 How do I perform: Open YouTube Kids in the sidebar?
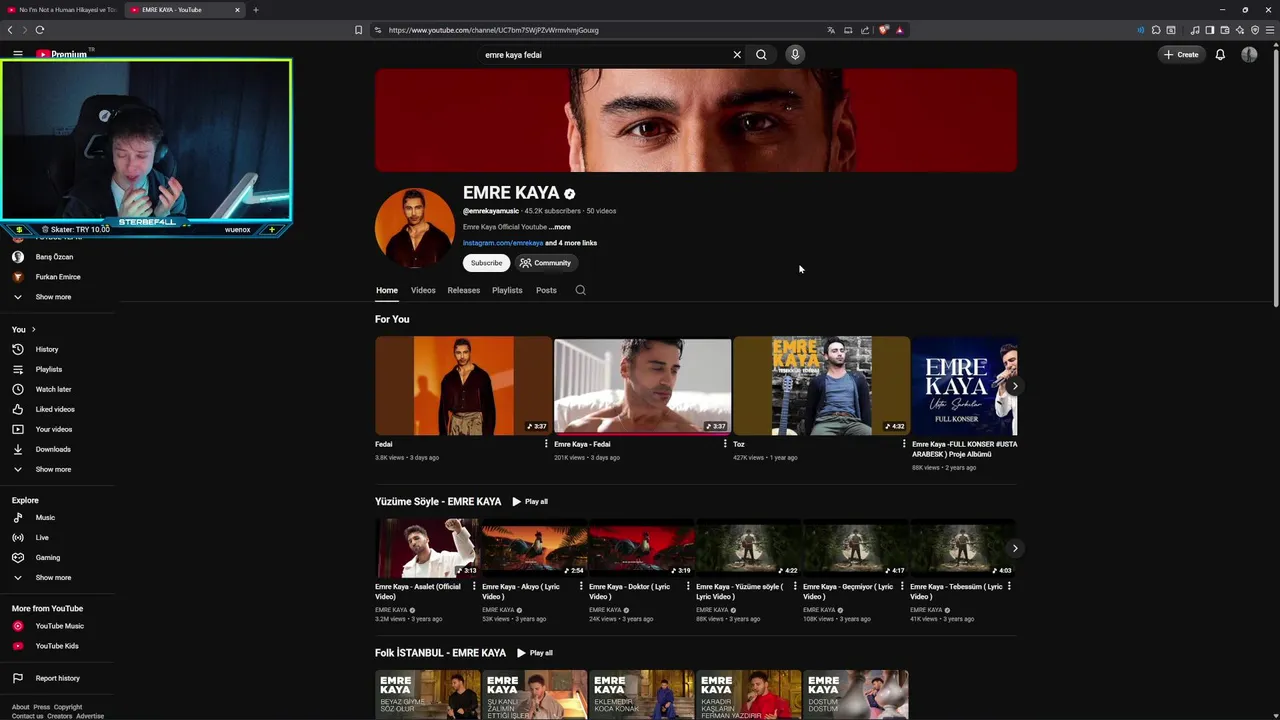pyautogui.click(x=58, y=646)
